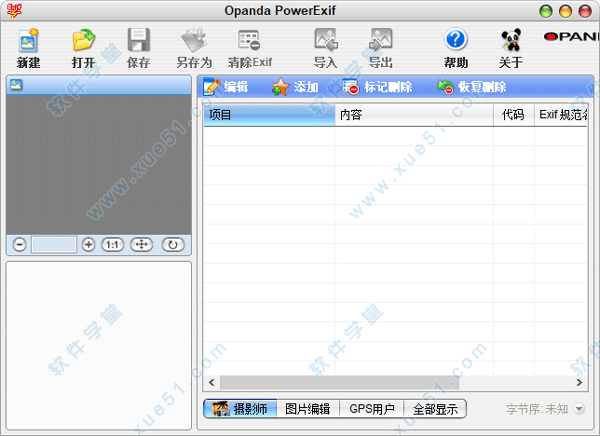600x436 pixels.
Task: Switch to the 图片编辑 tab
Action: (308, 409)
